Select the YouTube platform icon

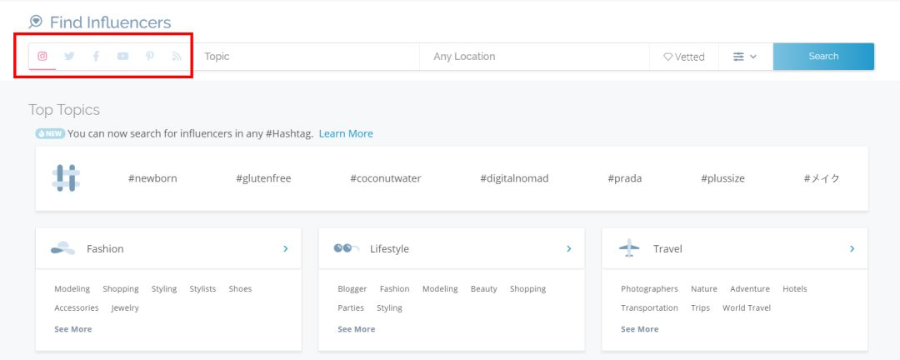[123, 56]
